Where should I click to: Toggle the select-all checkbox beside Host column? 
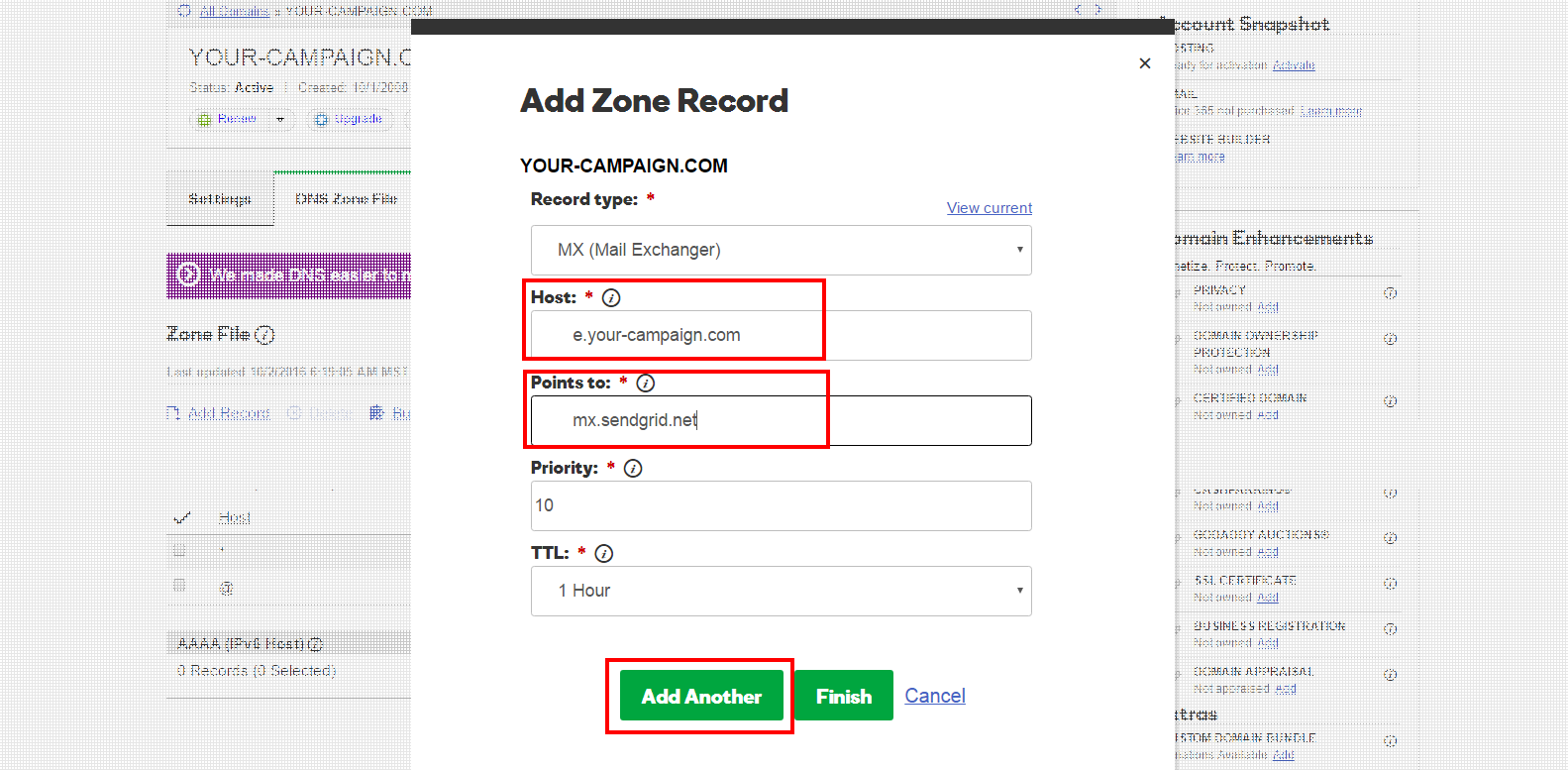tap(182, 517)
